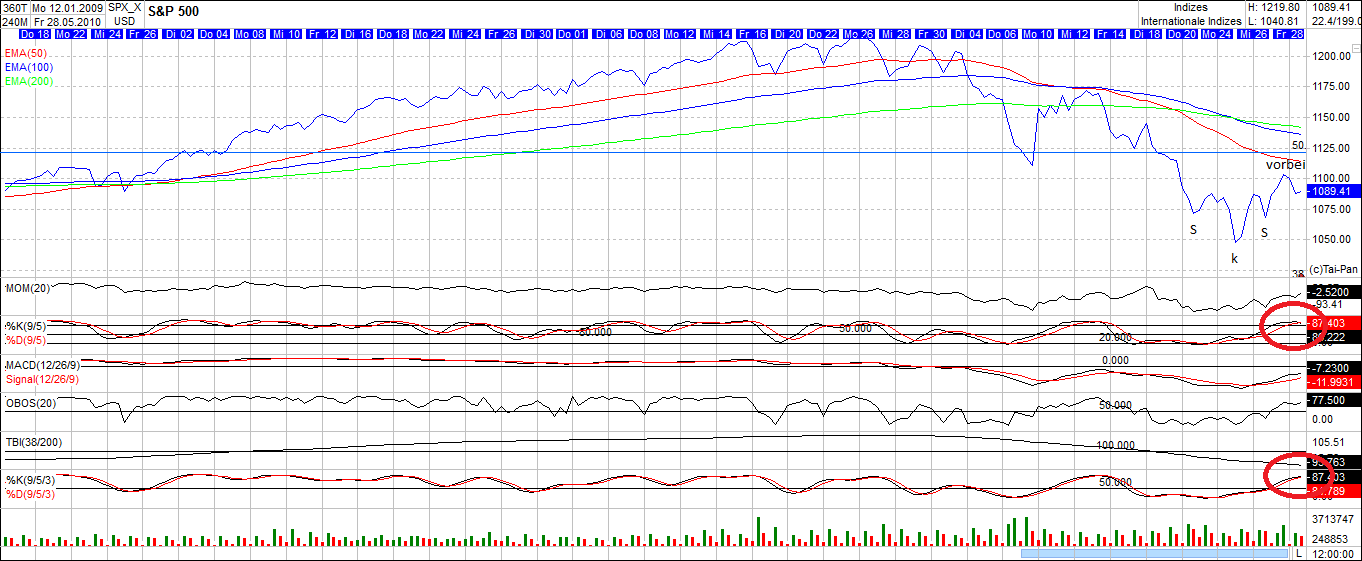This screenshot has height=561, width=1362.
Task: Click the Fr 12 date marker
Action: tap(323, 34)
